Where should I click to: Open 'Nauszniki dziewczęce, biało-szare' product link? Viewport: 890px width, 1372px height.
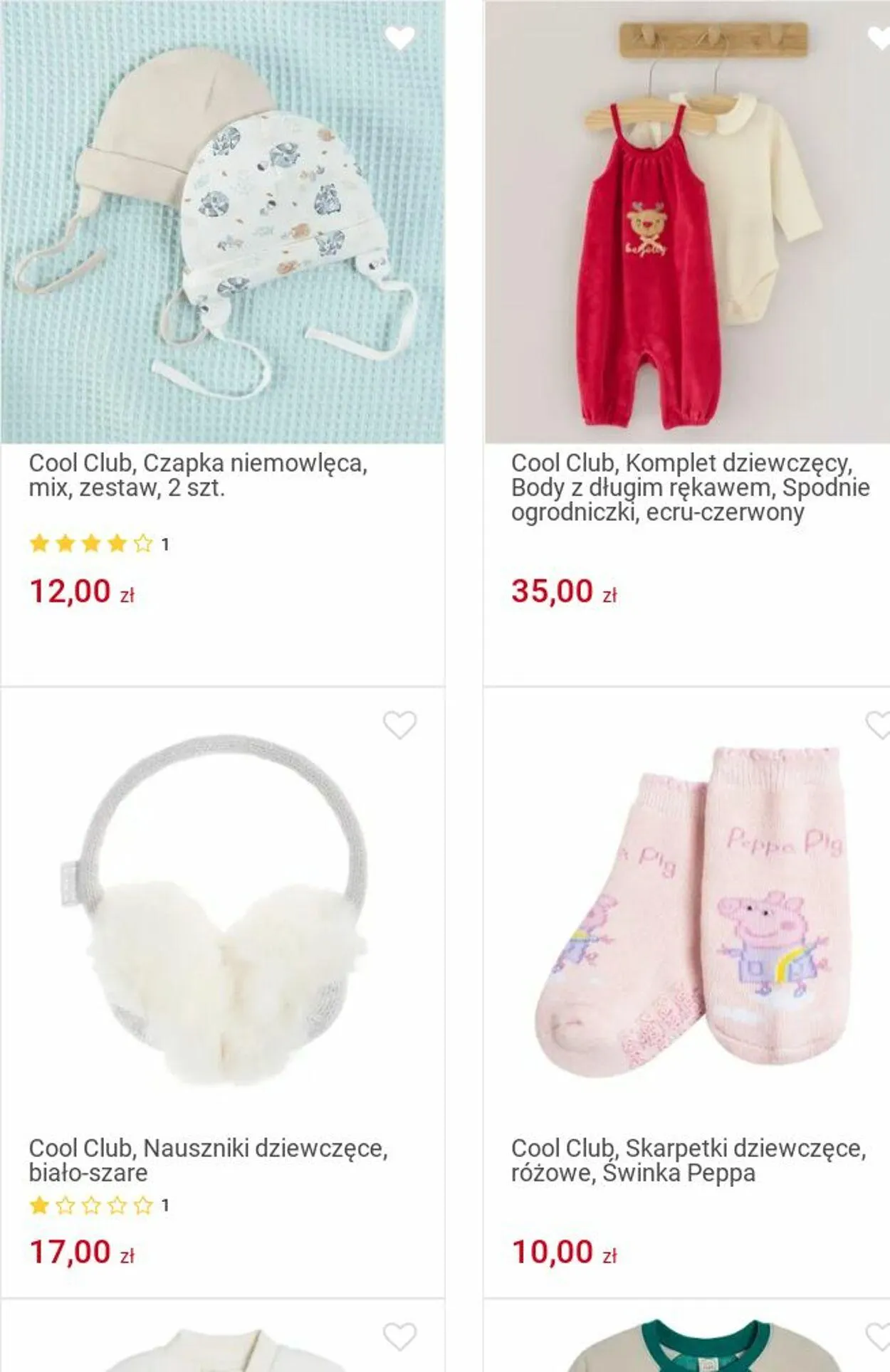pos(208,1160)
